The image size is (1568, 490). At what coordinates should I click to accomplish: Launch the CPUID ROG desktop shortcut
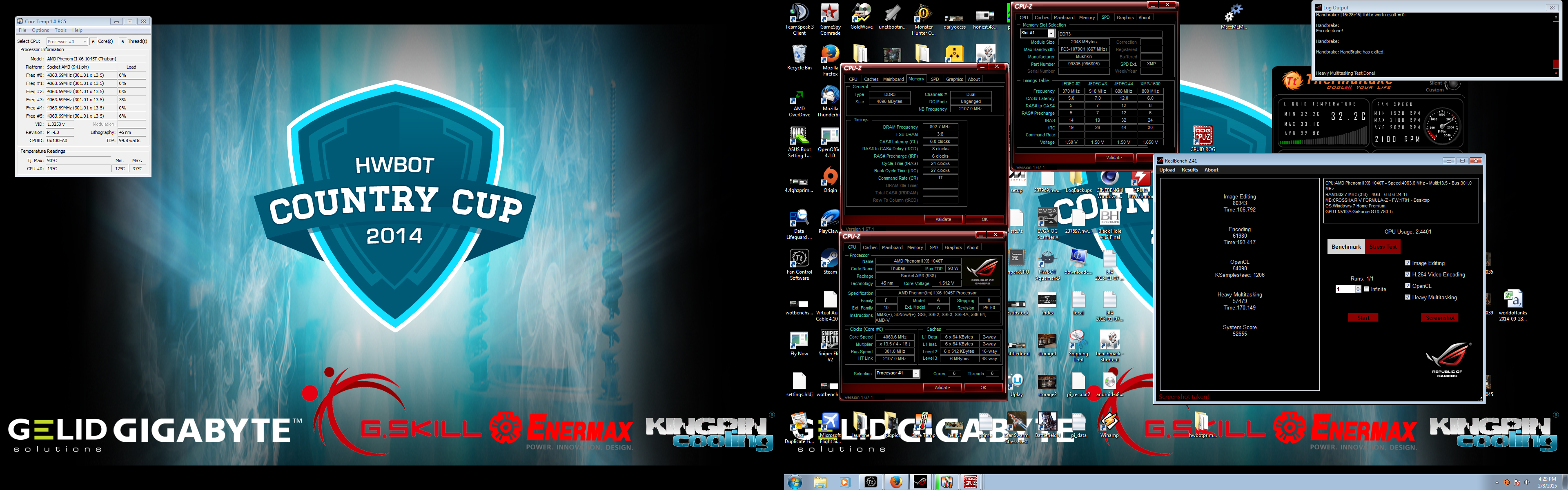click(x=1203, y=139)
